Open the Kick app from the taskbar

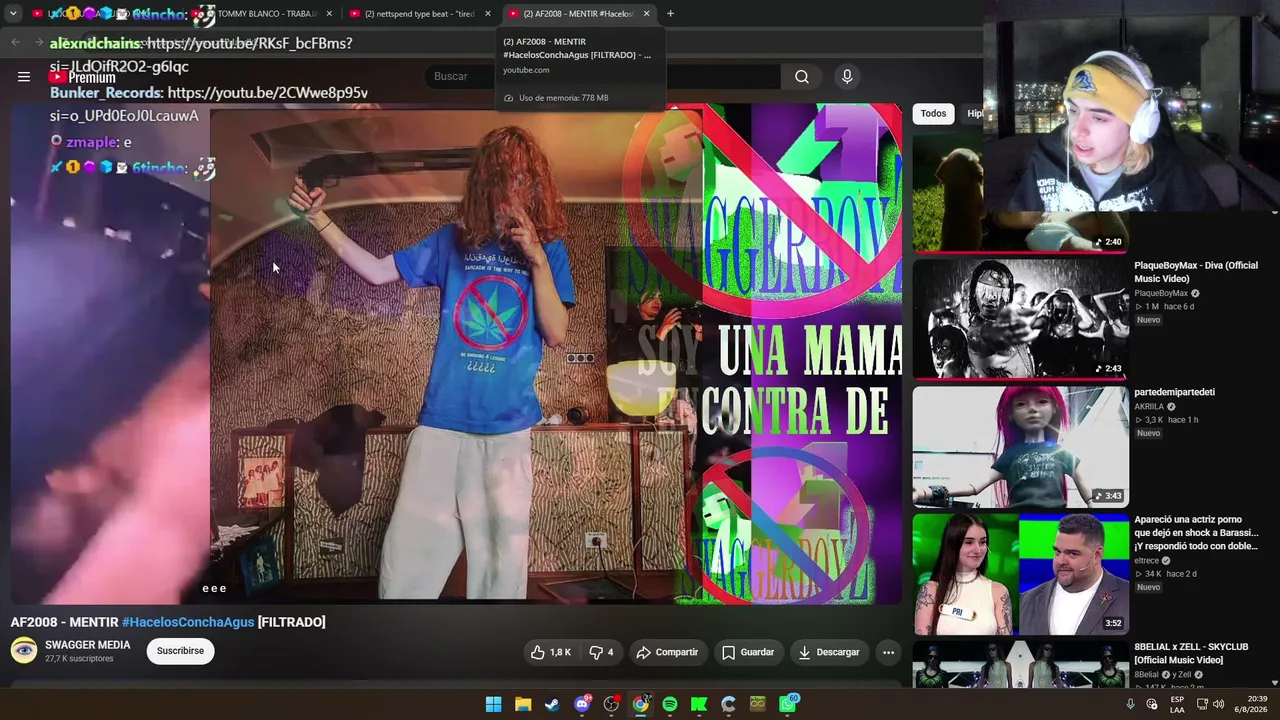click(x=699, y=704)
